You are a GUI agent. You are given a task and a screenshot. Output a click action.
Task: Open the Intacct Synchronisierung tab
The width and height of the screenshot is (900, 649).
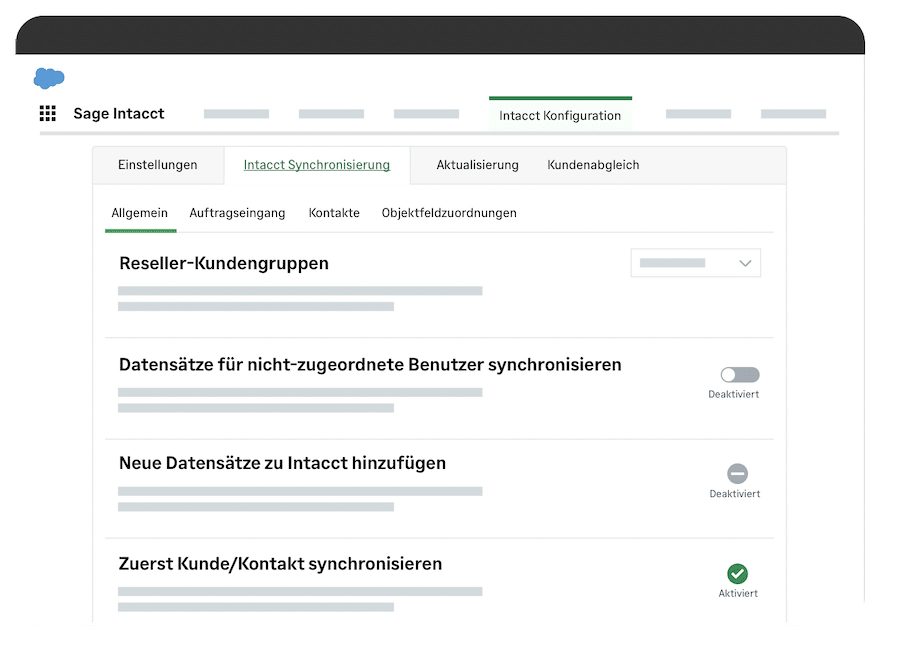[317, 165]
